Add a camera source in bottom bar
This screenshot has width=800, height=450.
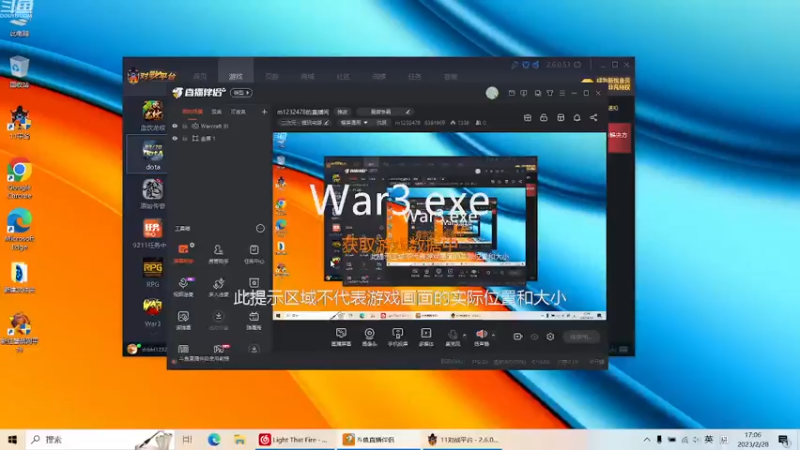click(369, 337)
